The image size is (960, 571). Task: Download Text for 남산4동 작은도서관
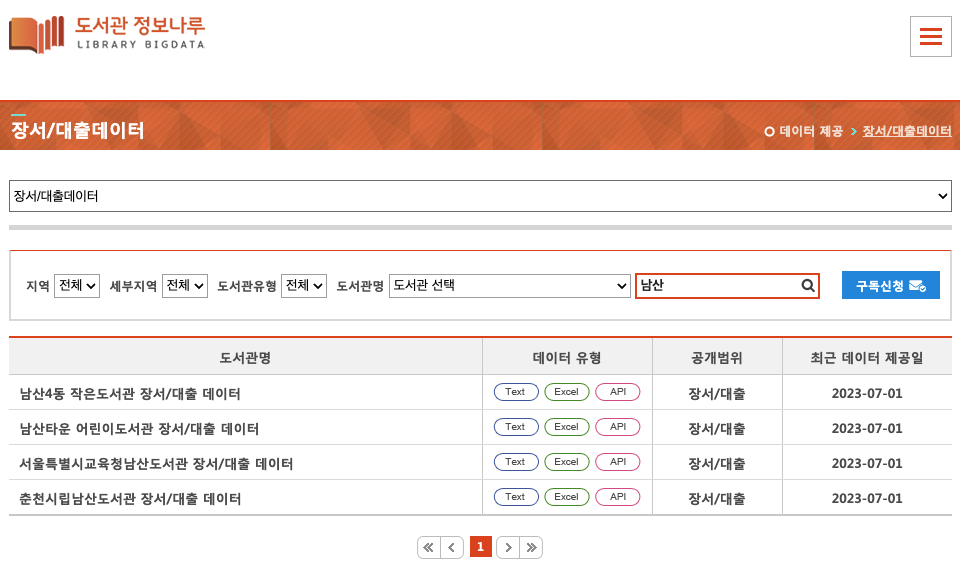pyautogui.click(x=516, y=392)
